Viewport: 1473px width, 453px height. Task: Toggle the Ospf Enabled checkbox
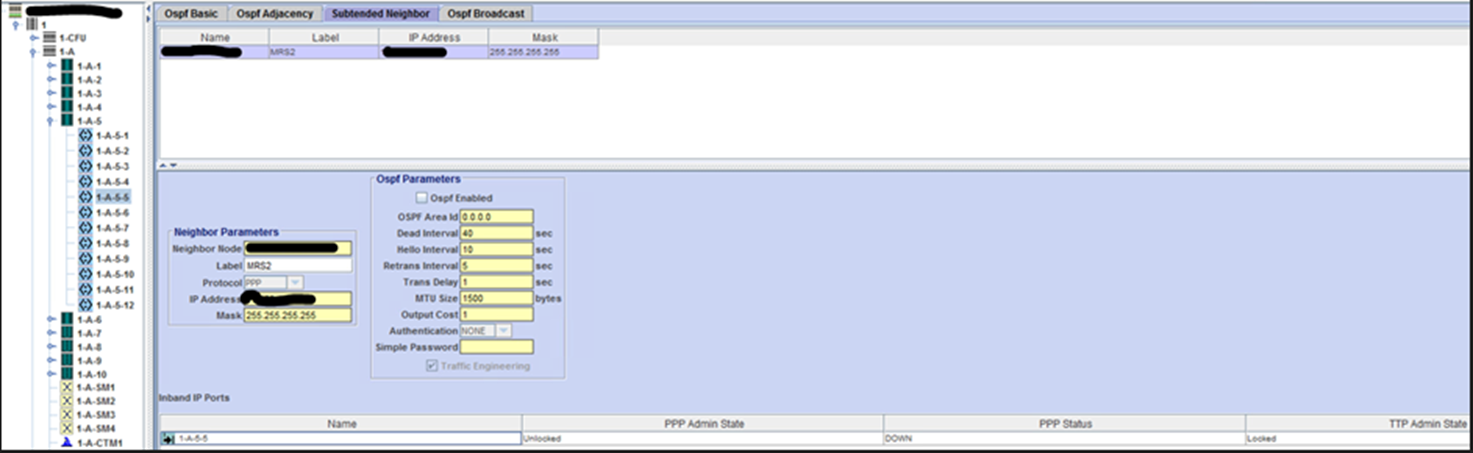[422, 198]
